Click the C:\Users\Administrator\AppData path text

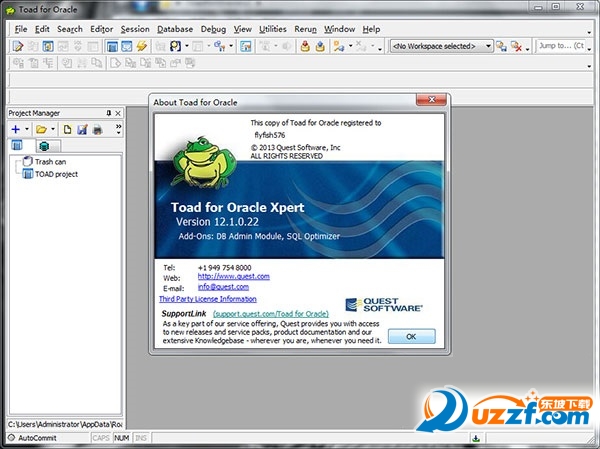click(65, 424)
